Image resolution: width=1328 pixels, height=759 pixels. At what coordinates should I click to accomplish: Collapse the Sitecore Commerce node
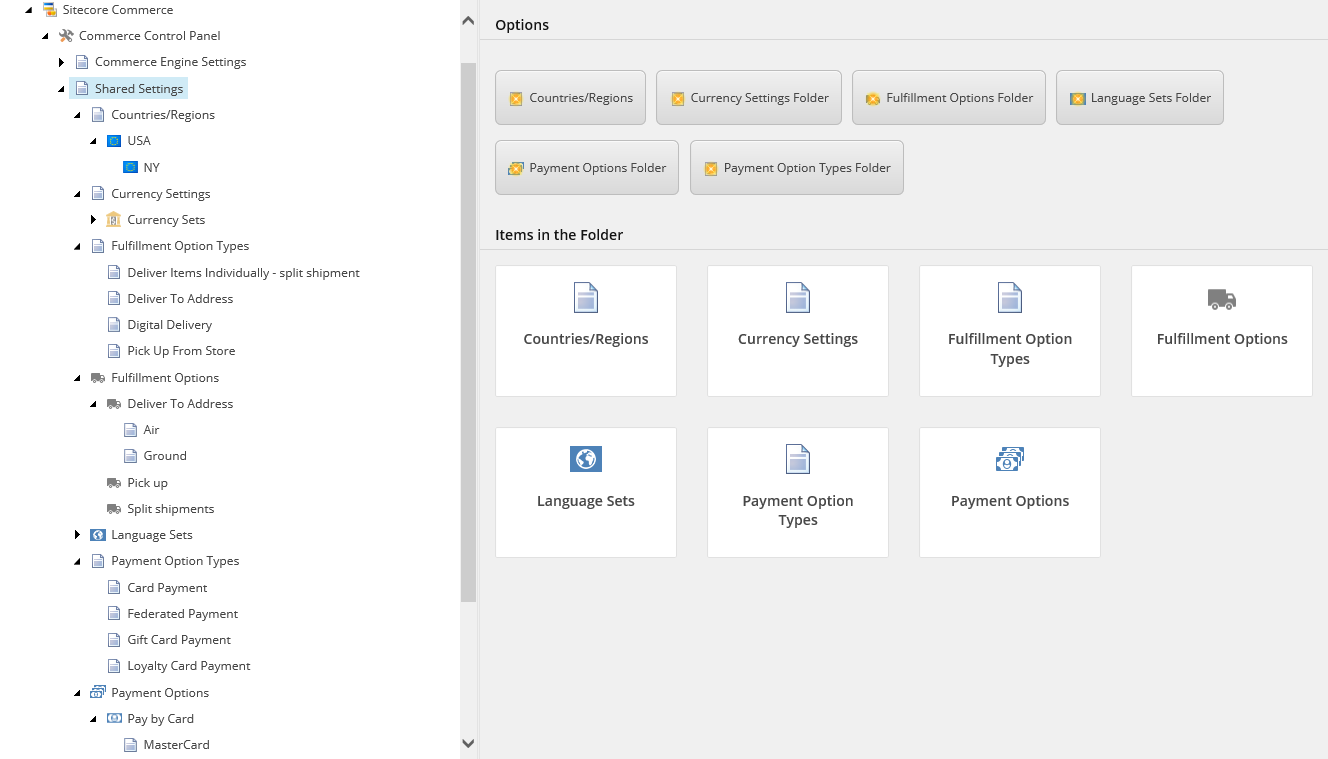pyautogui.click(x=28, y=10)
